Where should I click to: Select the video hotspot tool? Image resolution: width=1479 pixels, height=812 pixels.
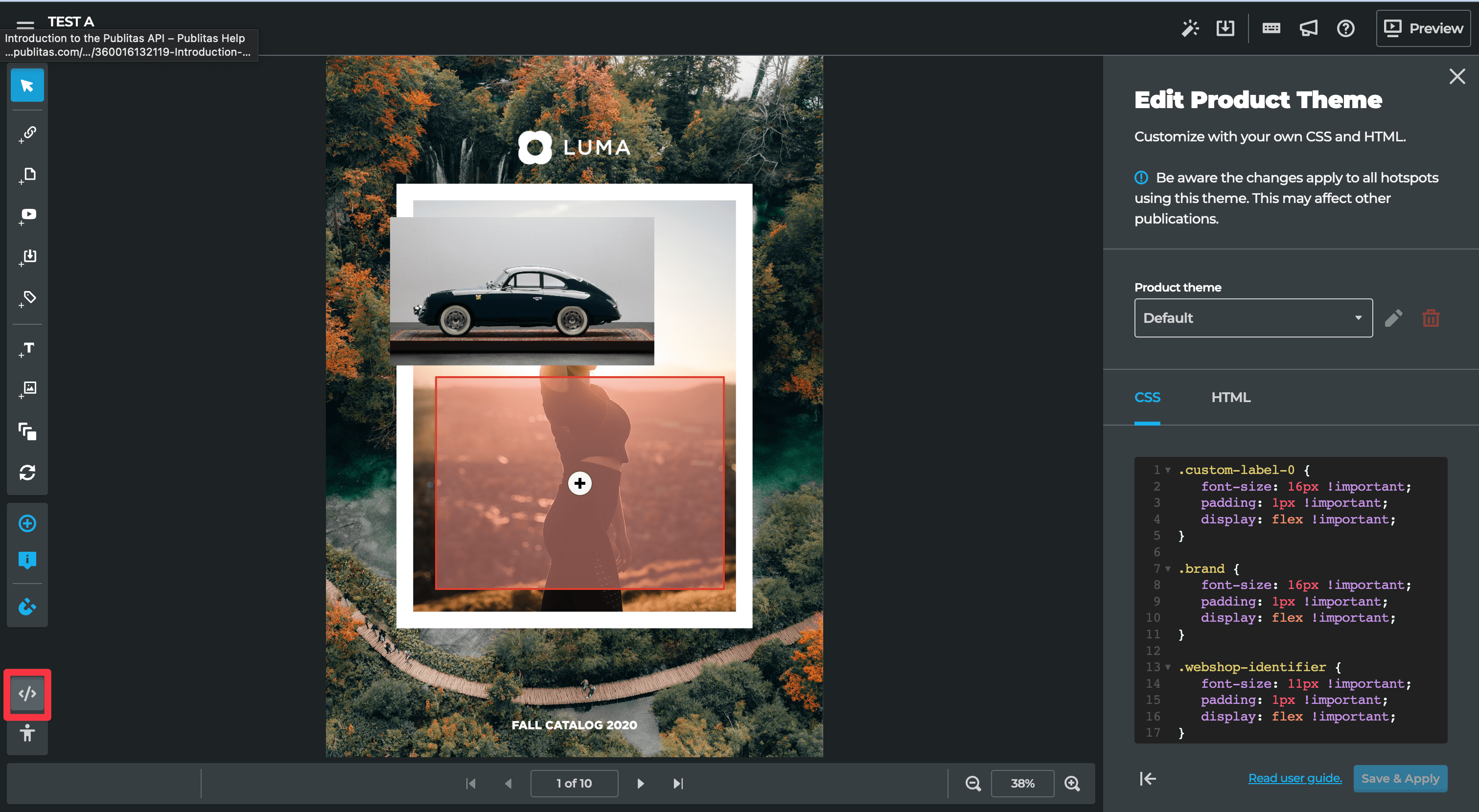coord(27,214)
